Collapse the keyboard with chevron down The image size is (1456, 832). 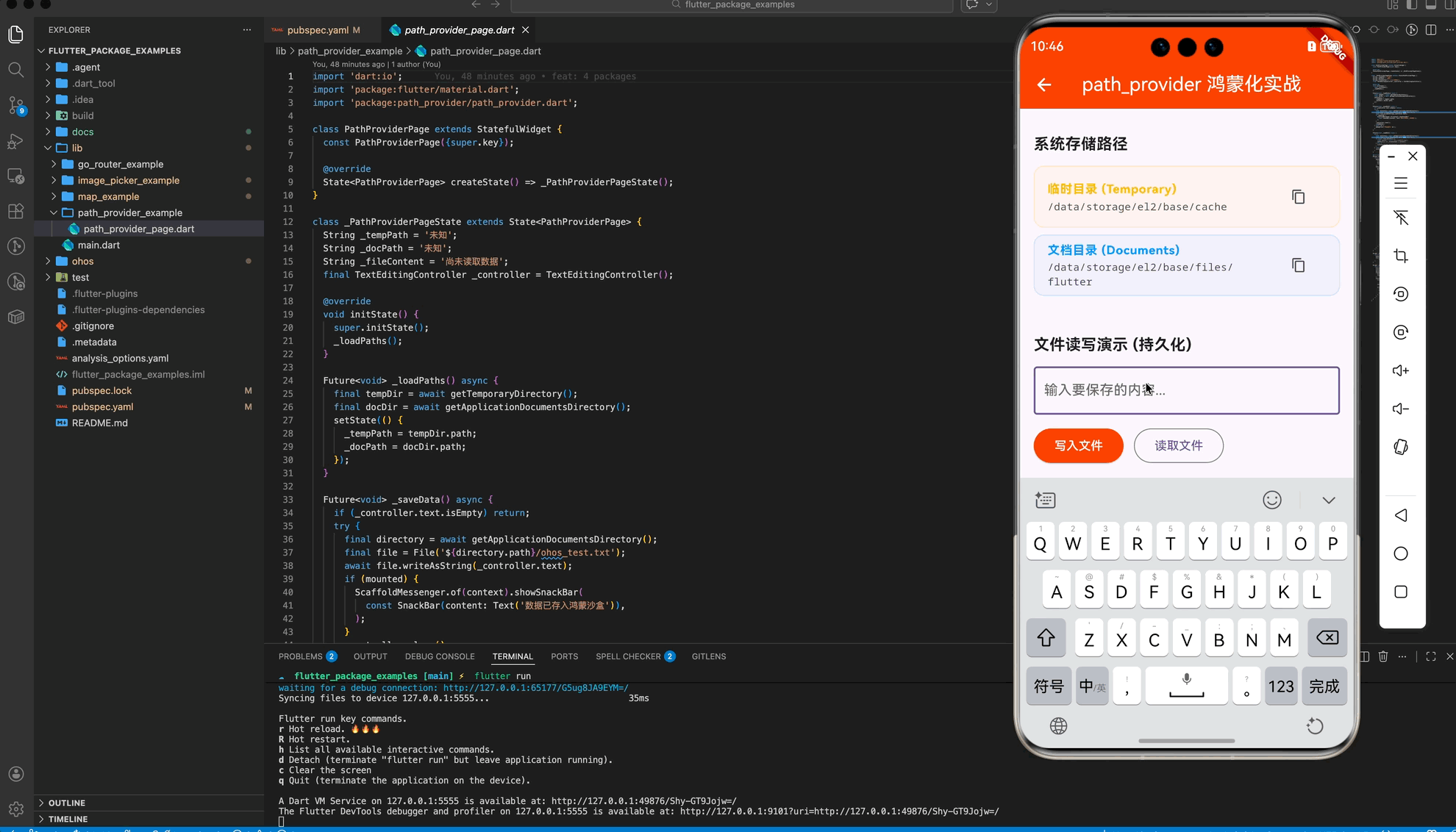coord(1328,500)
